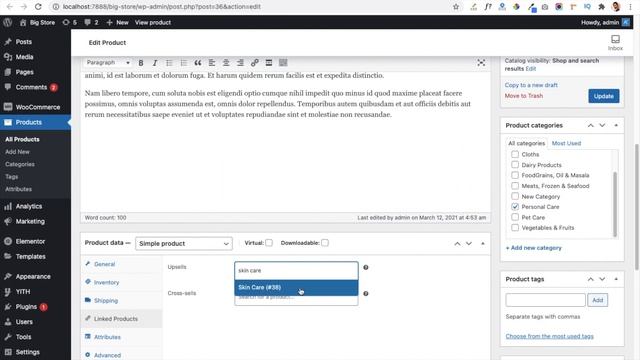Move Product tags panel up
Screen dimensions: 640x360
pos(591,279)
